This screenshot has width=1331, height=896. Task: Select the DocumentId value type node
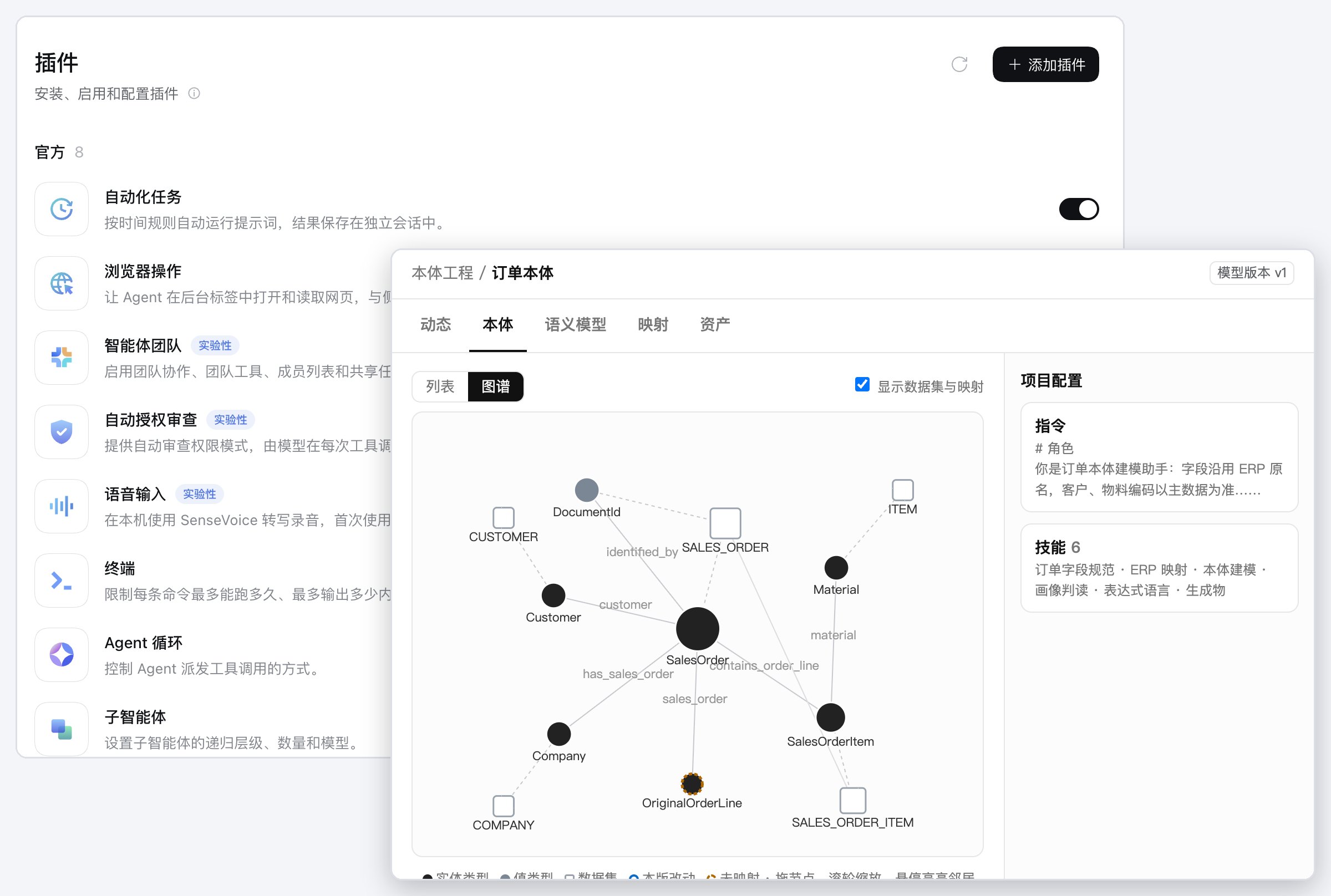(586, 490)
